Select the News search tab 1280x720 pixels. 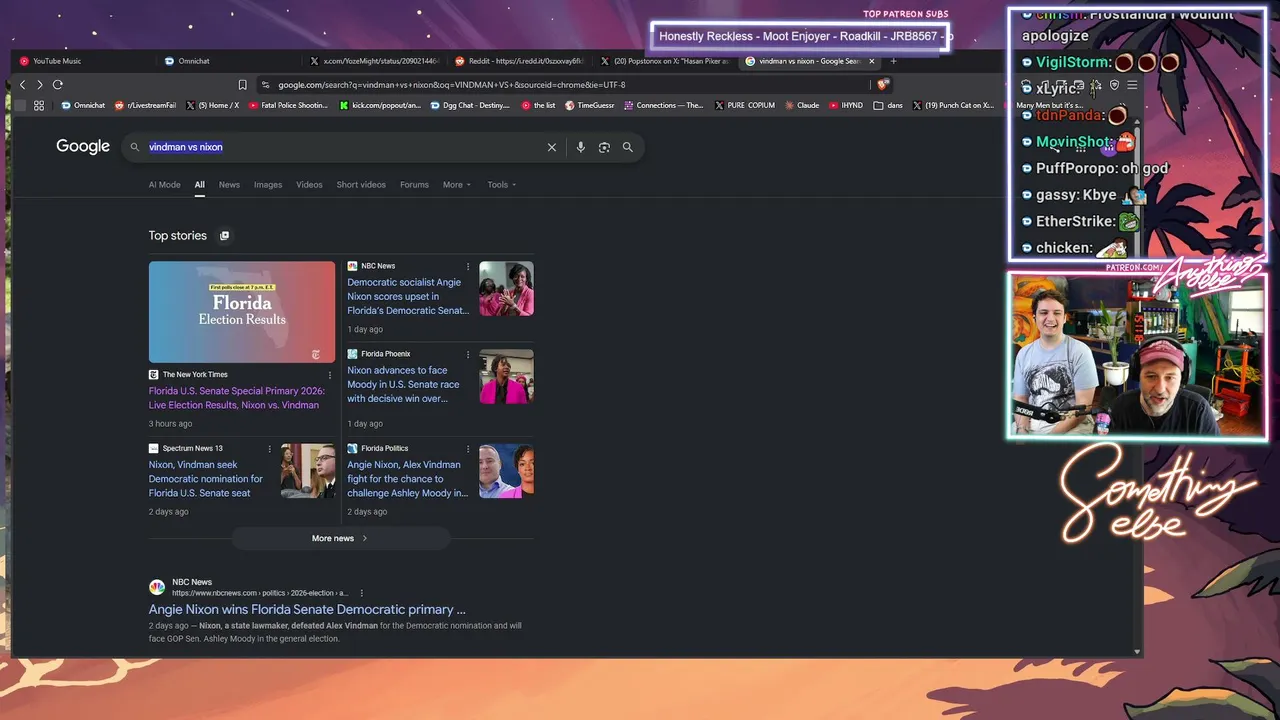click(229, 185)
